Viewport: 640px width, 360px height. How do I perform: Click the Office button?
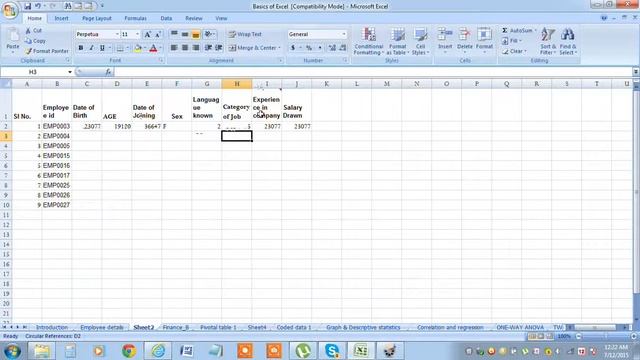click(10, 10)
